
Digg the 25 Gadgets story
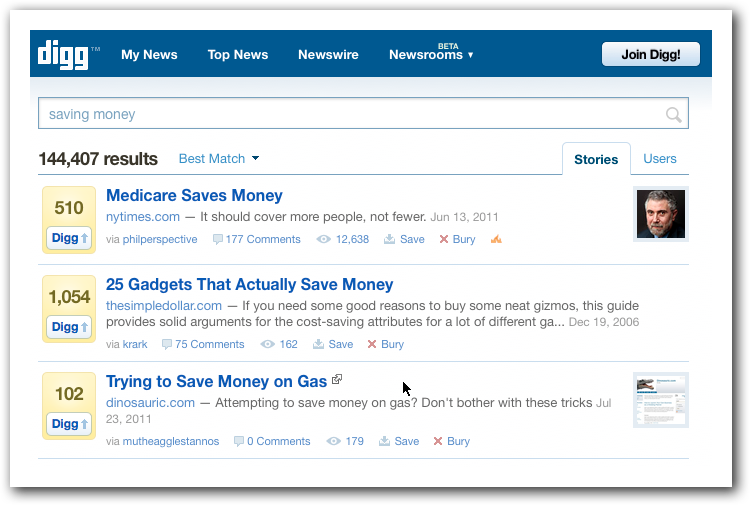coord(69,327)
